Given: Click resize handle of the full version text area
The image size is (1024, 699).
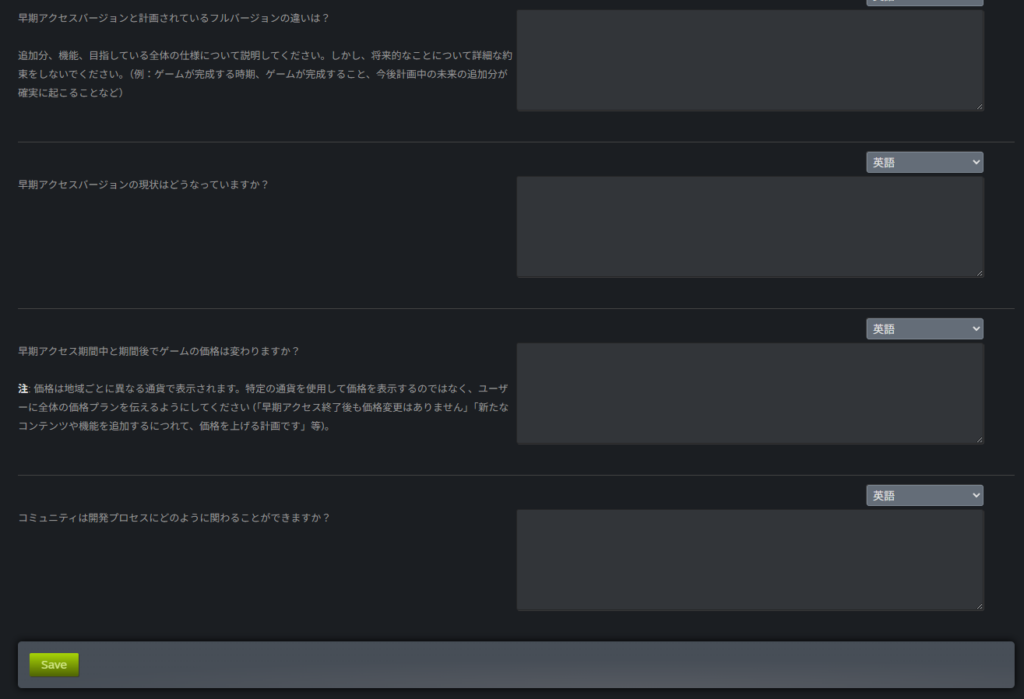Looking at the screenshot, I should [979, 106].
